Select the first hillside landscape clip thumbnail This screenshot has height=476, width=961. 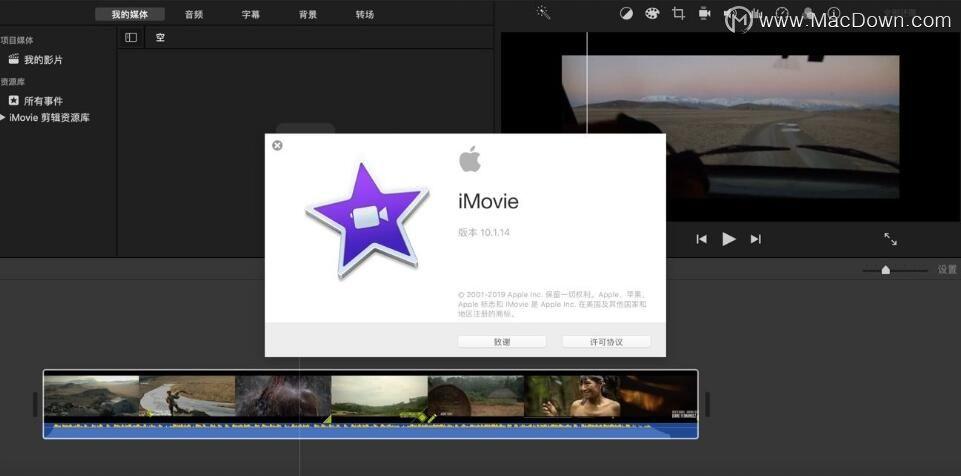point(91,396)
